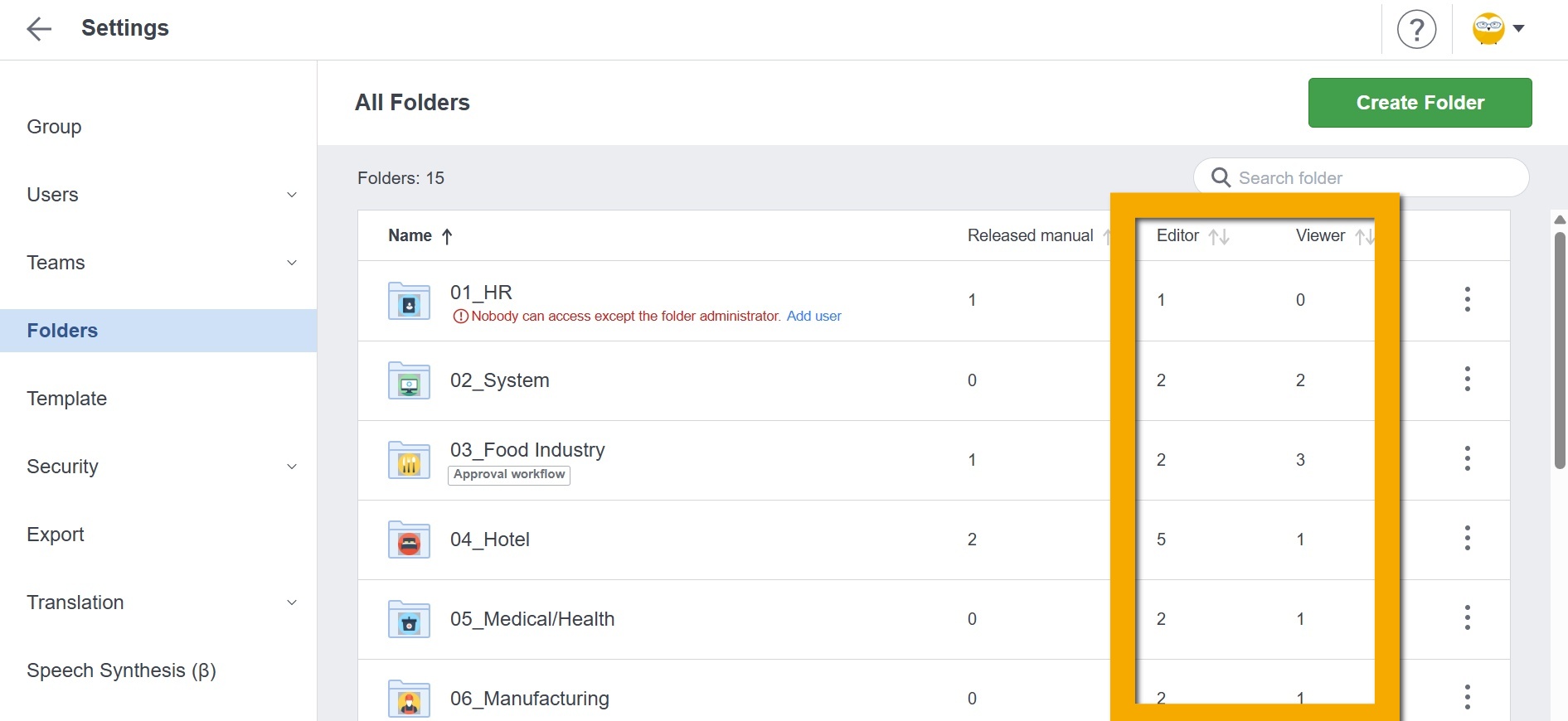Expand the Security section chevron
This screenshot has height=721, width=1568.
point(291,467)
